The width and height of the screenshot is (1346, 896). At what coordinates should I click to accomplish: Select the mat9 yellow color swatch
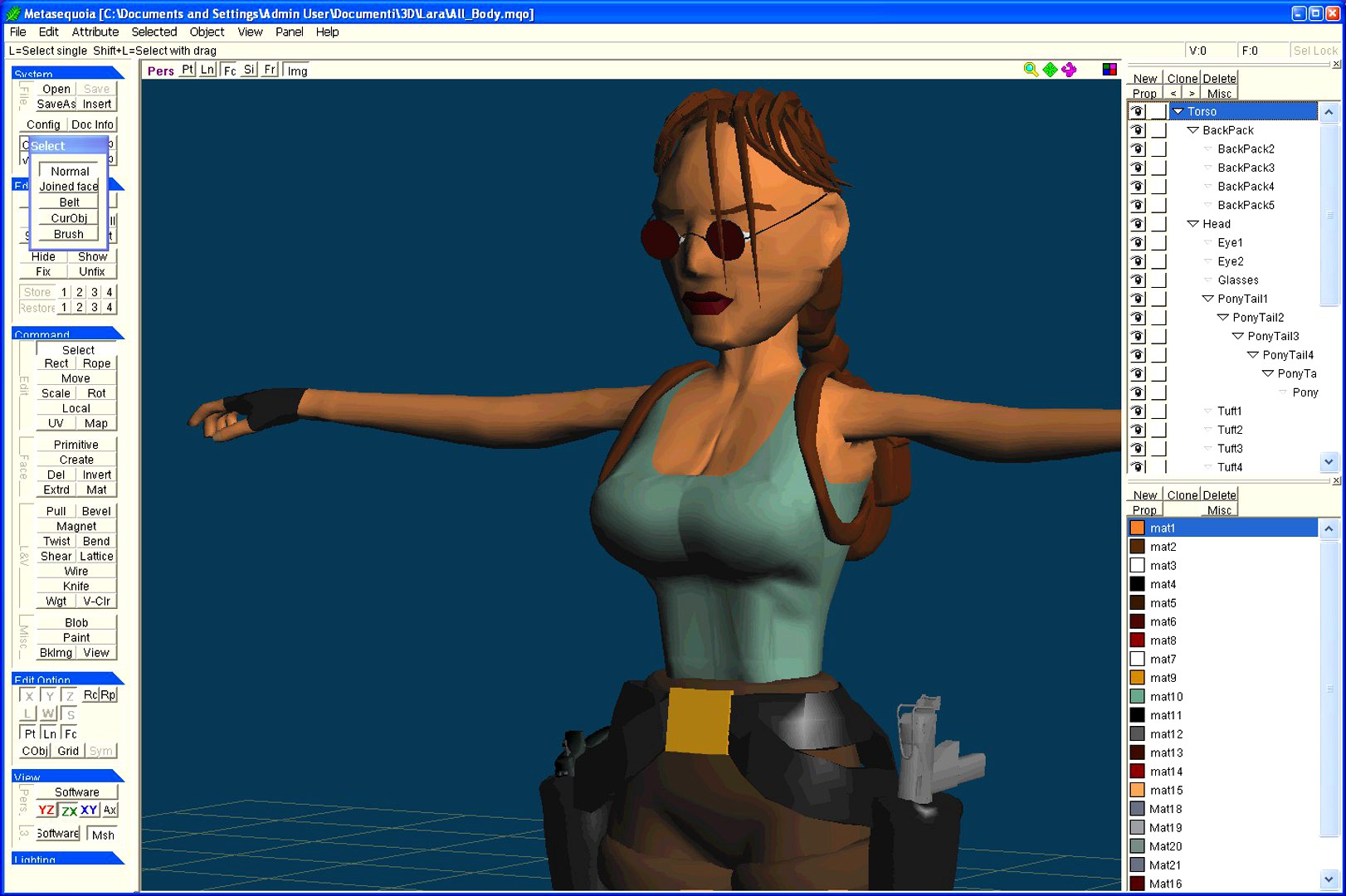pos(1138,678)
